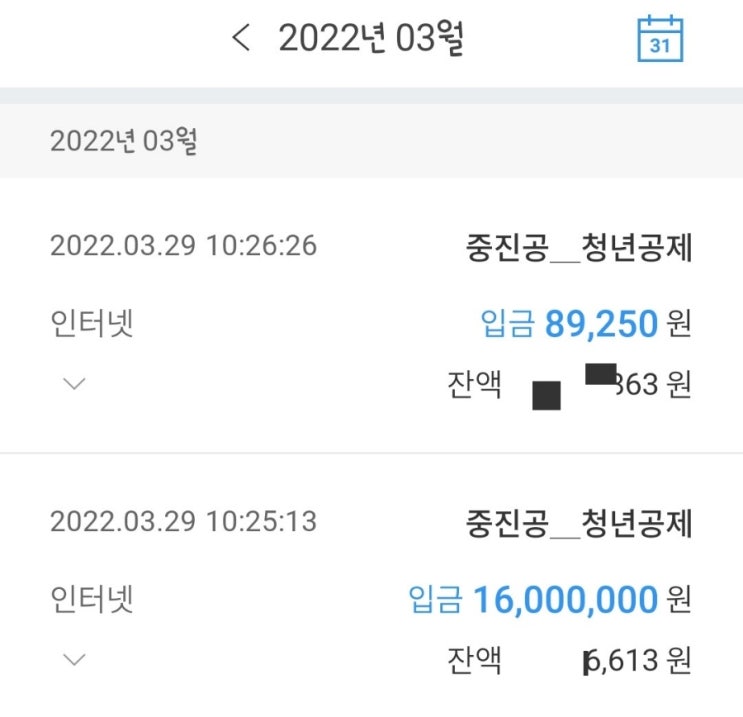Viewport: 743px width, 717px height.
Task: Click 인터넷 label on the 16,000,000원 entry
Action: (x=92, y=600)
